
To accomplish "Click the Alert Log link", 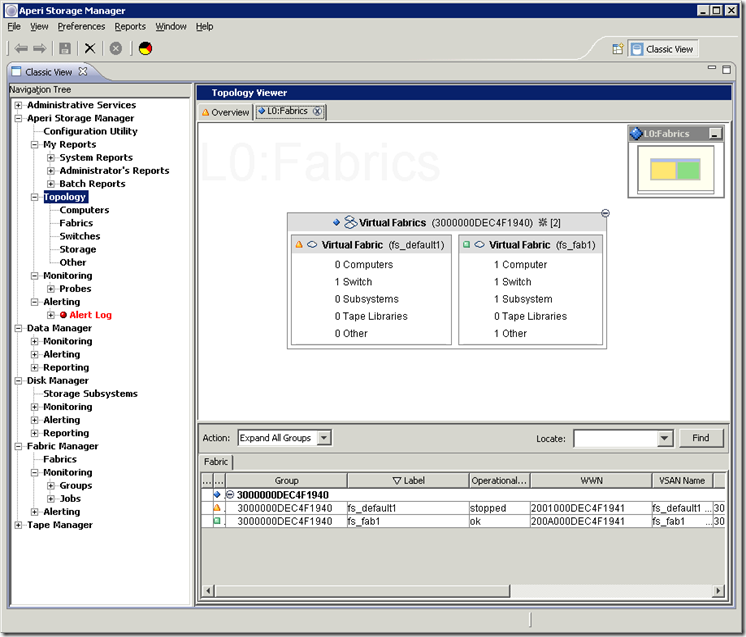I will coord(90,315).
